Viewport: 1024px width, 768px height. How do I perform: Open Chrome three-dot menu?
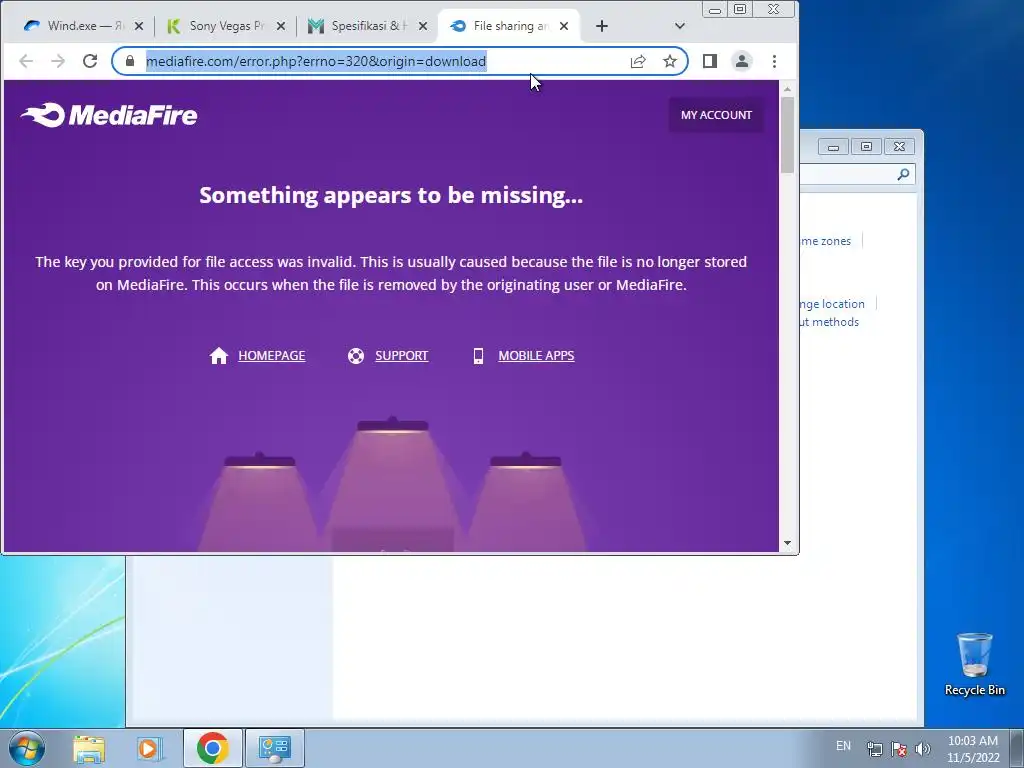(x=774, y=61)
